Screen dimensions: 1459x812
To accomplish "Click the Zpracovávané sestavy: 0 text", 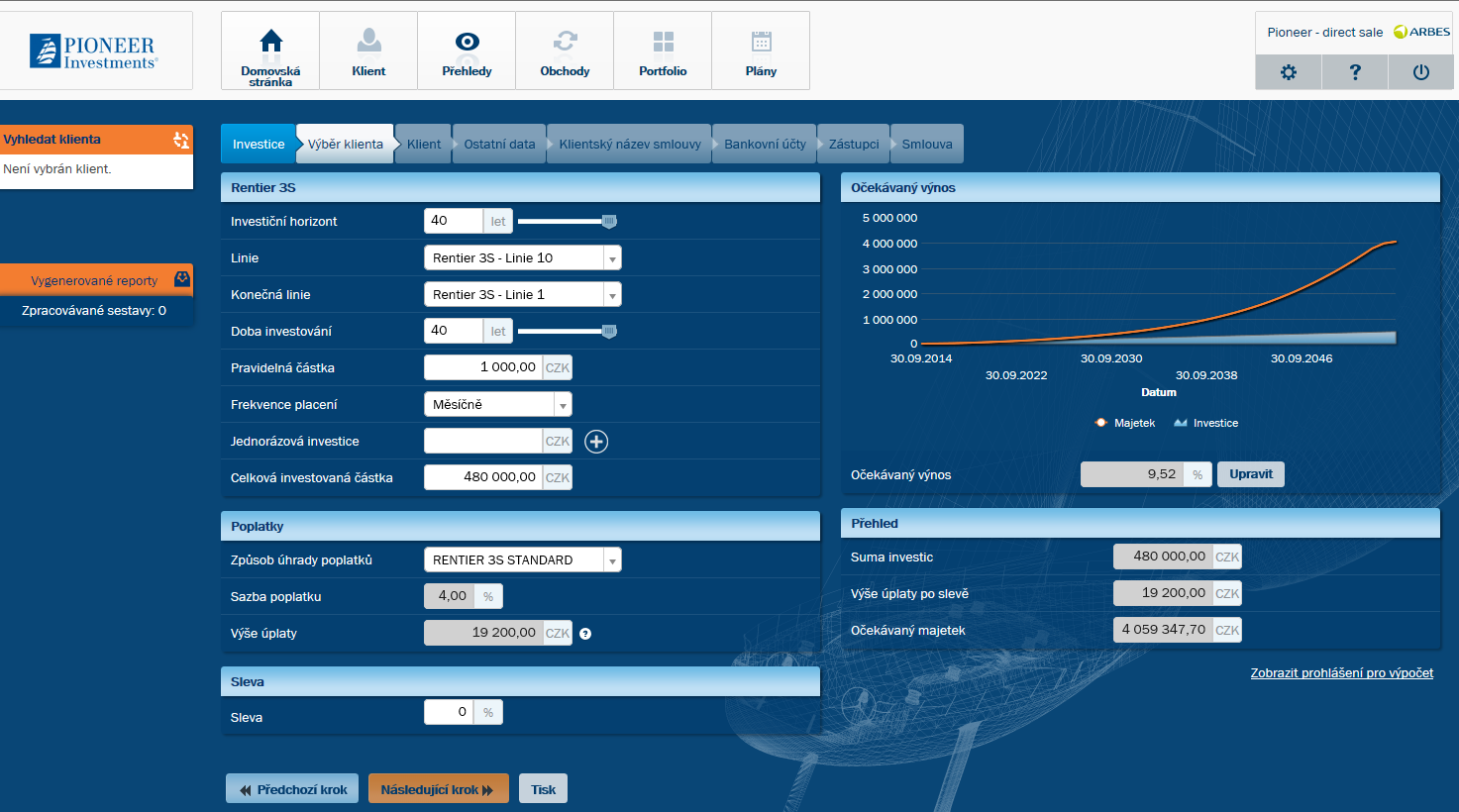I will coord(94,311).
